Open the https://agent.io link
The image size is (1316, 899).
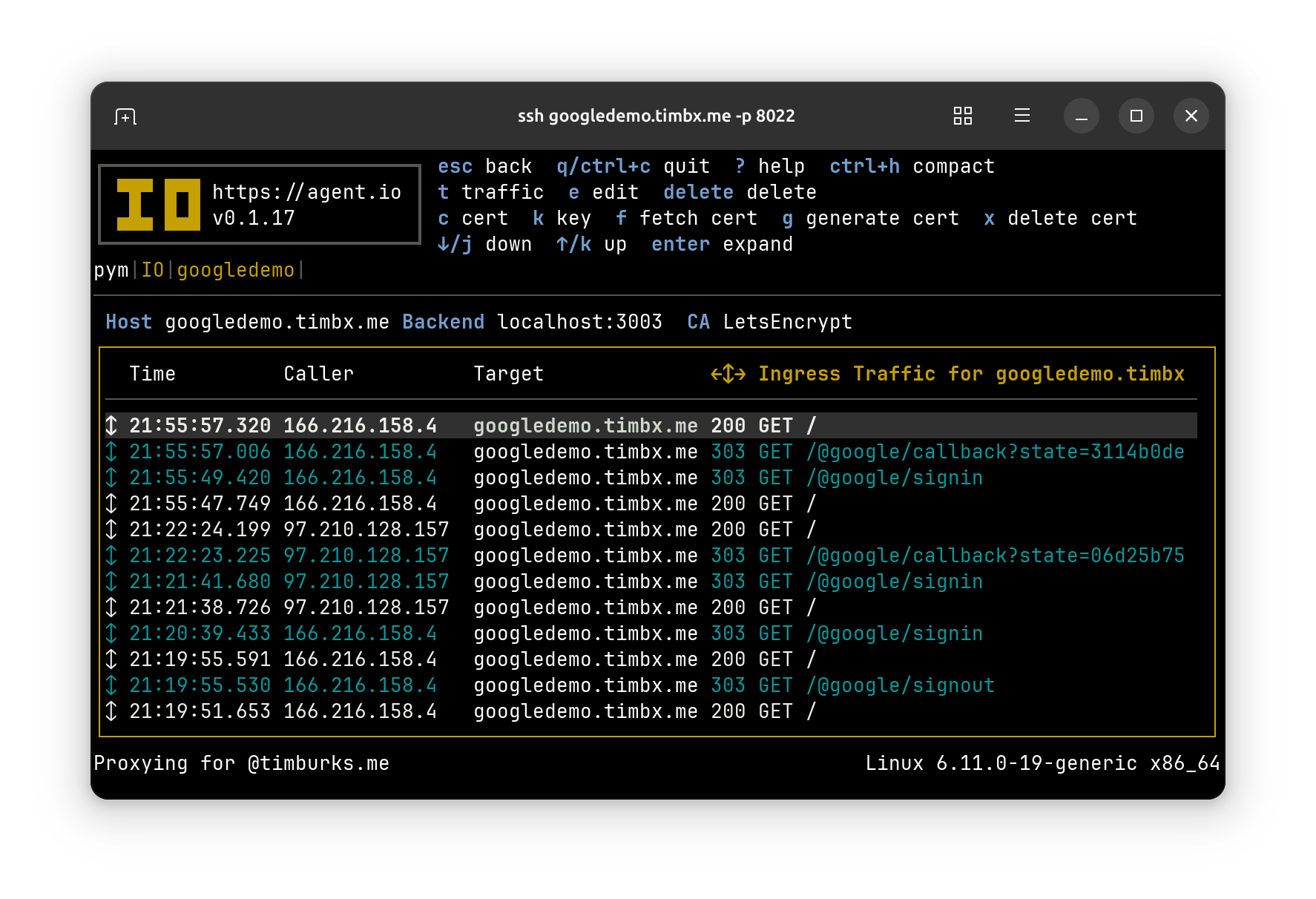point(306,192)
